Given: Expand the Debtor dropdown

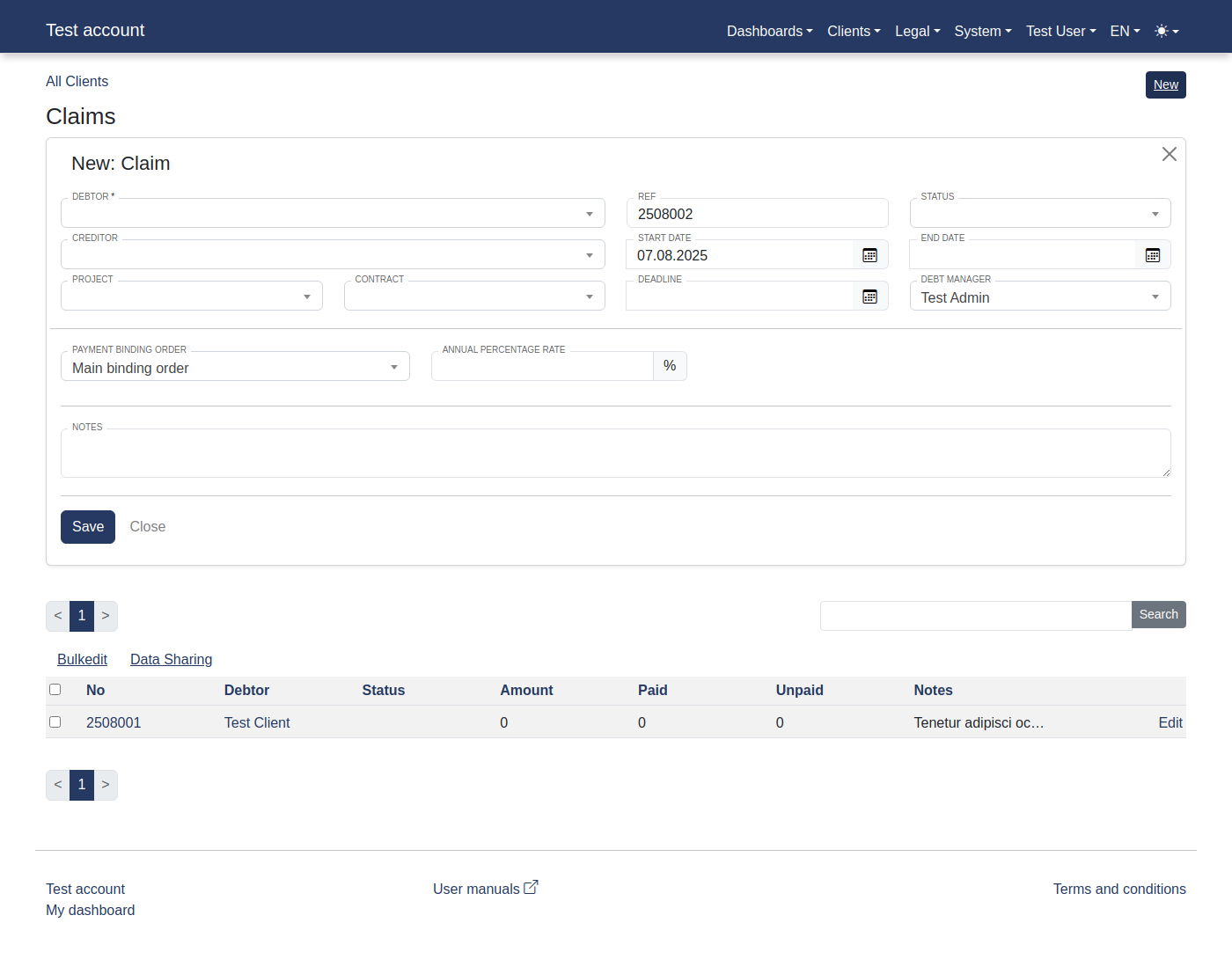Looking at the screenshot, I should point(333,214).
